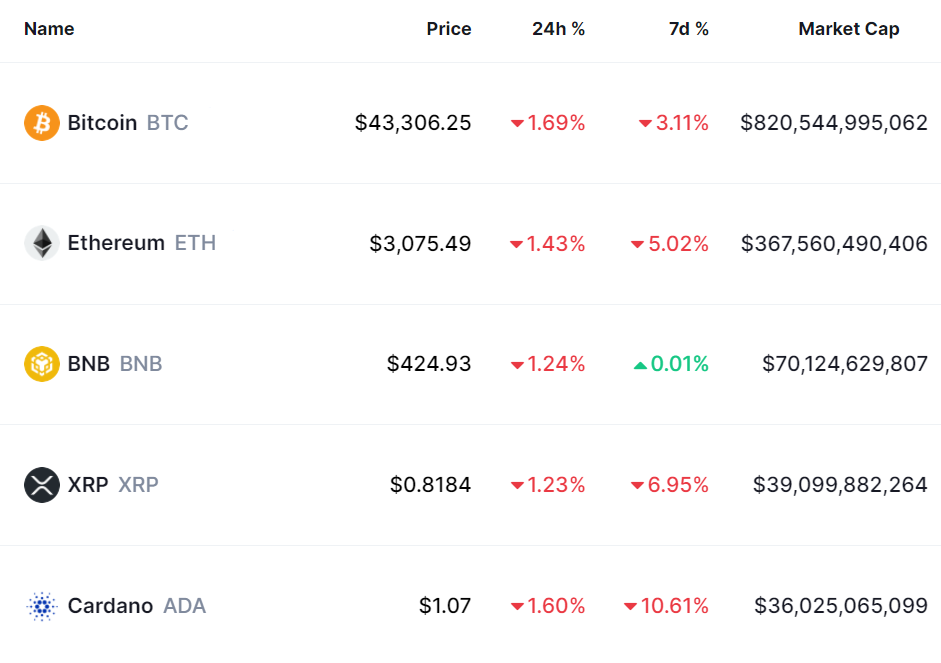Click the Cardano blue dotted logo icon
Screen dimensions: 941x663
tap(42, 606)
